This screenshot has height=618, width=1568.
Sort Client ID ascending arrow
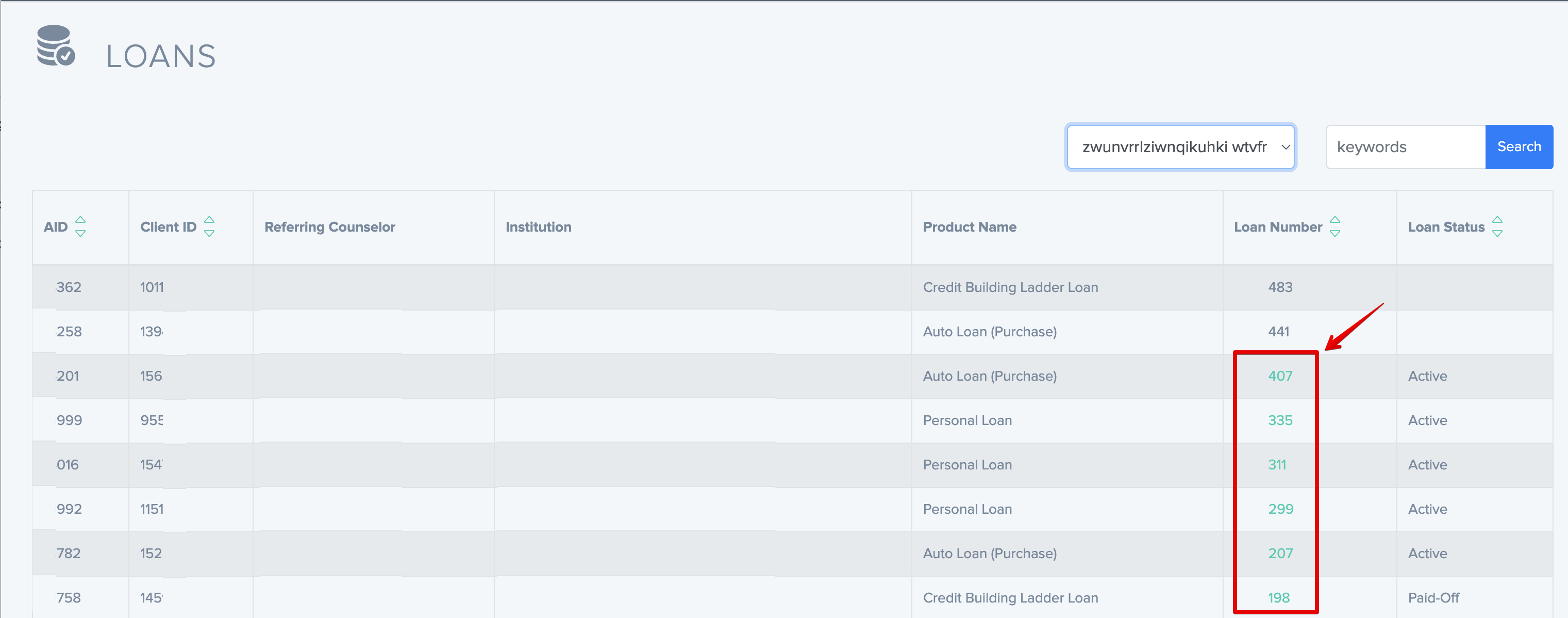click(209, 219)
